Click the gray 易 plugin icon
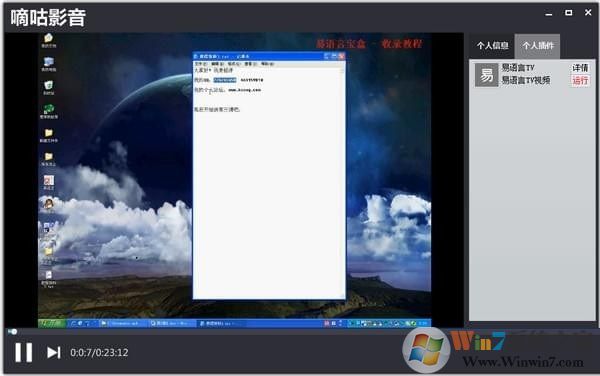 pyautogui.click(x=486, y=75)
